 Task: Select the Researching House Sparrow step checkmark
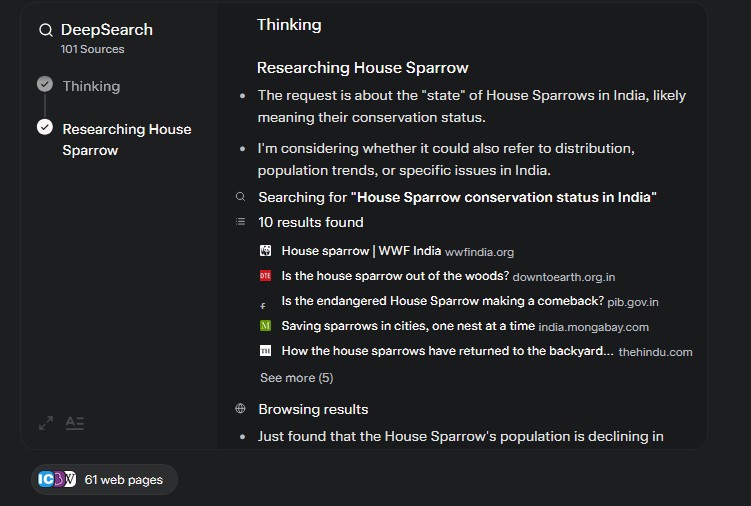45,127
